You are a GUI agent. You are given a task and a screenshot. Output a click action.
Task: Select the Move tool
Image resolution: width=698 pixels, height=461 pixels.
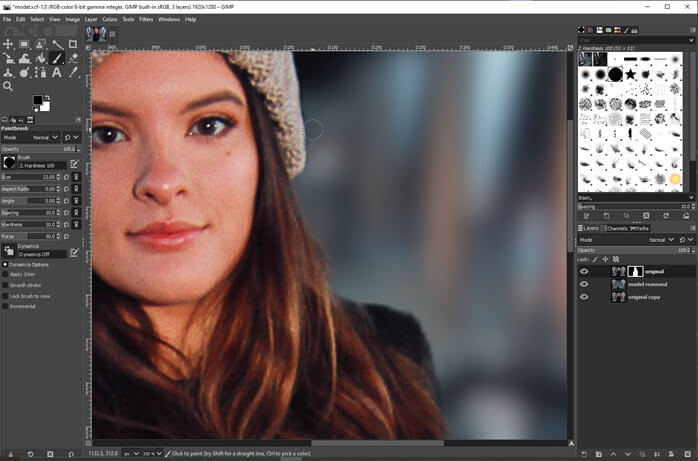(8, 44)
